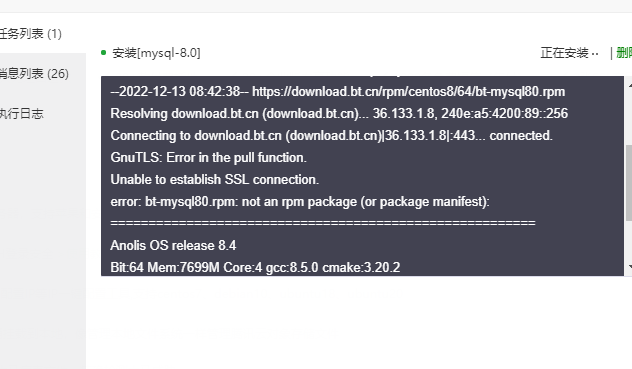Click the bt-mysql80.rpm download URL log line
Image resolution: width=632 pixels, height=369 pixels.
point(338,92)
